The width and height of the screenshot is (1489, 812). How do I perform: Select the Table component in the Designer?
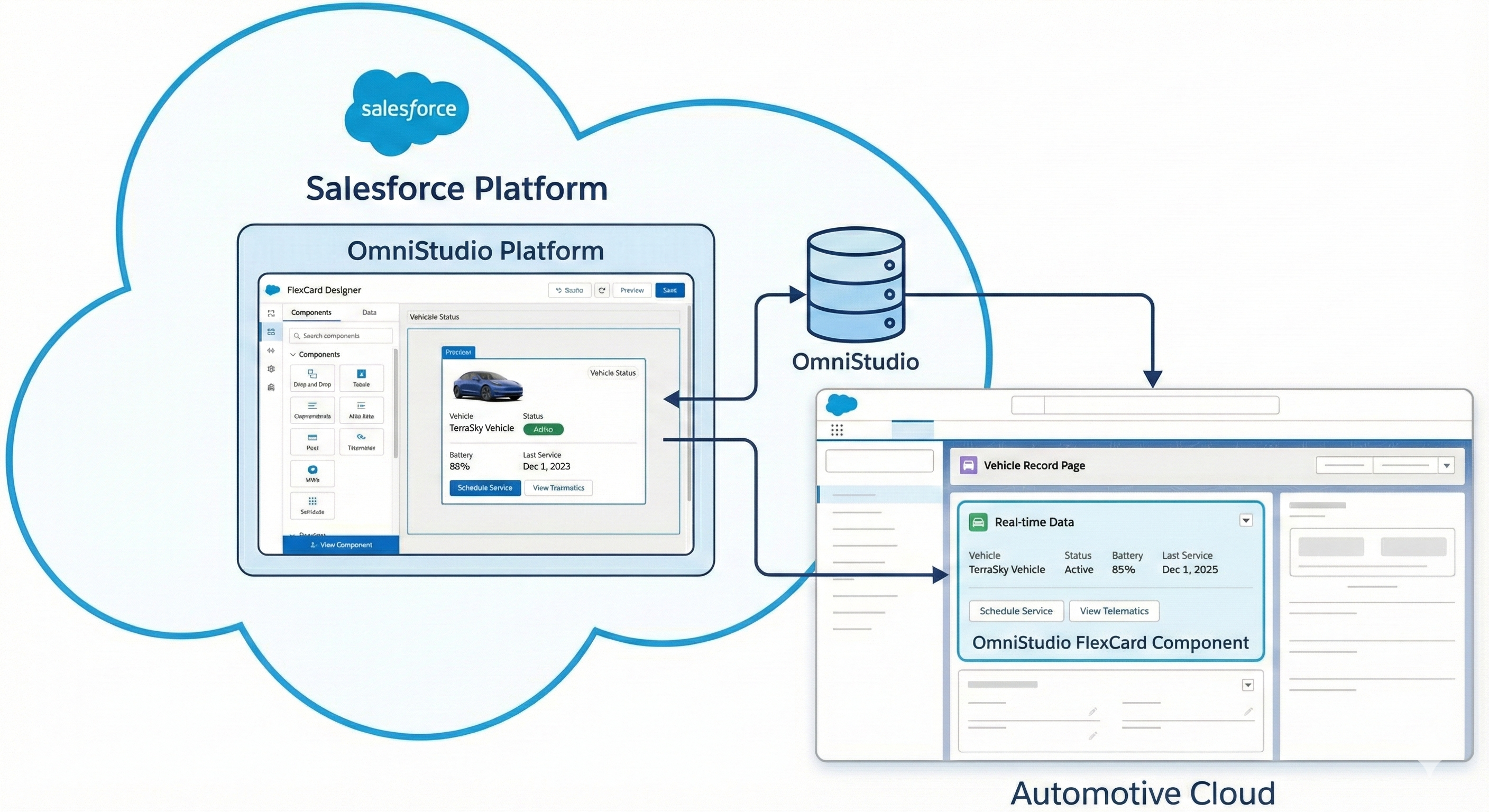click(x=361, y=377)
